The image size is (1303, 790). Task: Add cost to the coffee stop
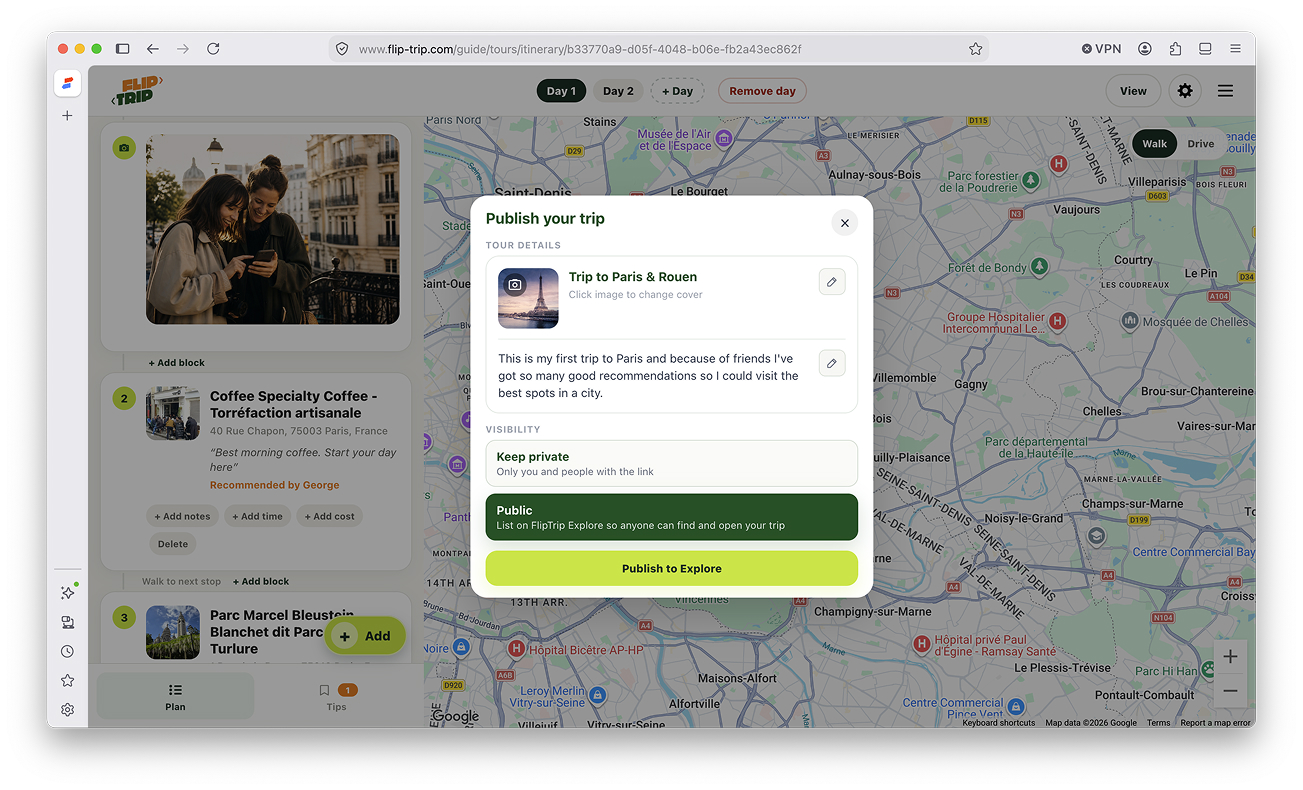tap(330, 516)
